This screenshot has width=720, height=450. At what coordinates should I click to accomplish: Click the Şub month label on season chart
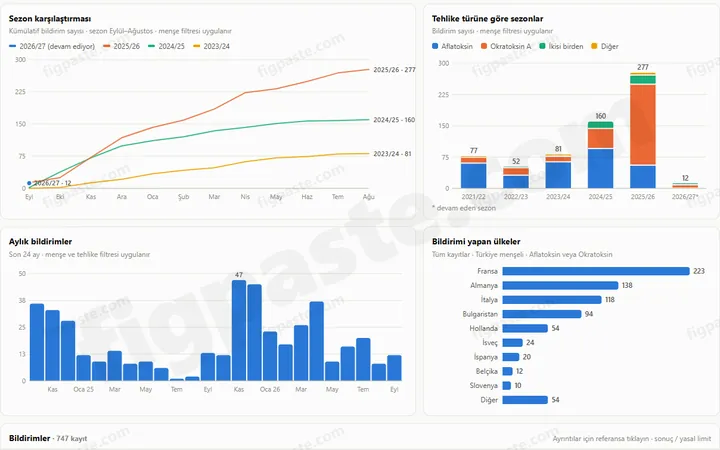point(183,197)
